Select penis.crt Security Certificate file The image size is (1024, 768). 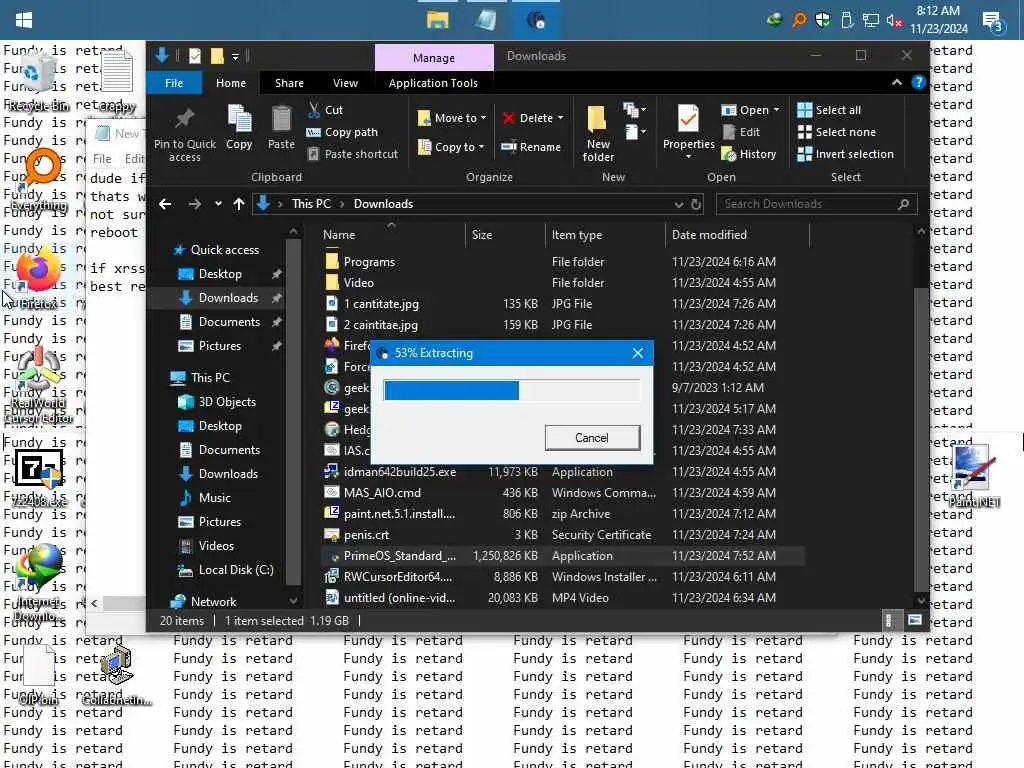(562, 535)
